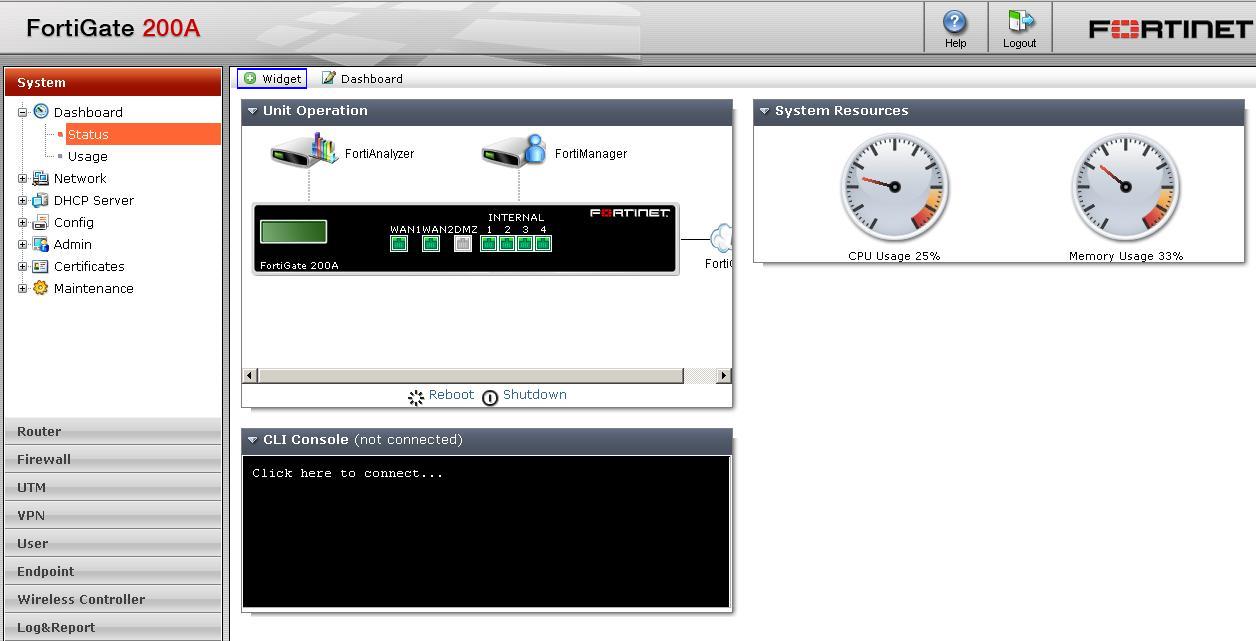Click the Admin icon in the tree
1256x641 pixels.
41,244
